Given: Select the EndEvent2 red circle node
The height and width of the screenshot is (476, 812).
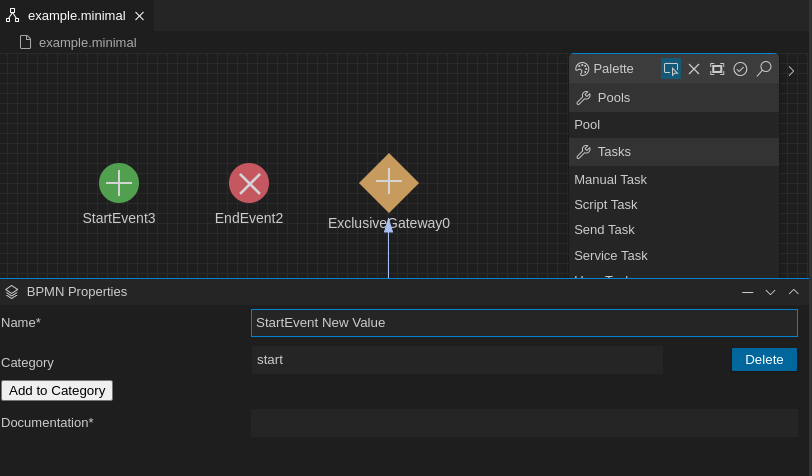Looking at the screenshot, I should pyautogui.click(x=249, y=183).
